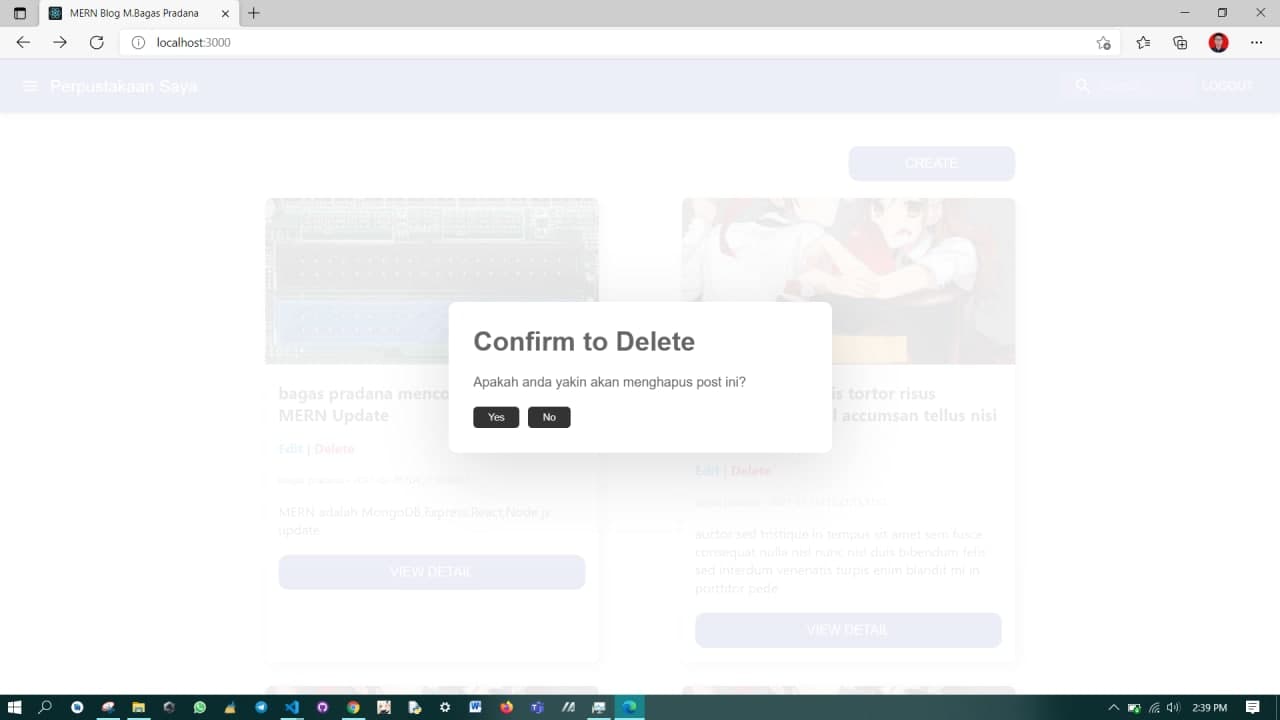
Task: Open the Edge profile avatar
Action: (1218, 42)
